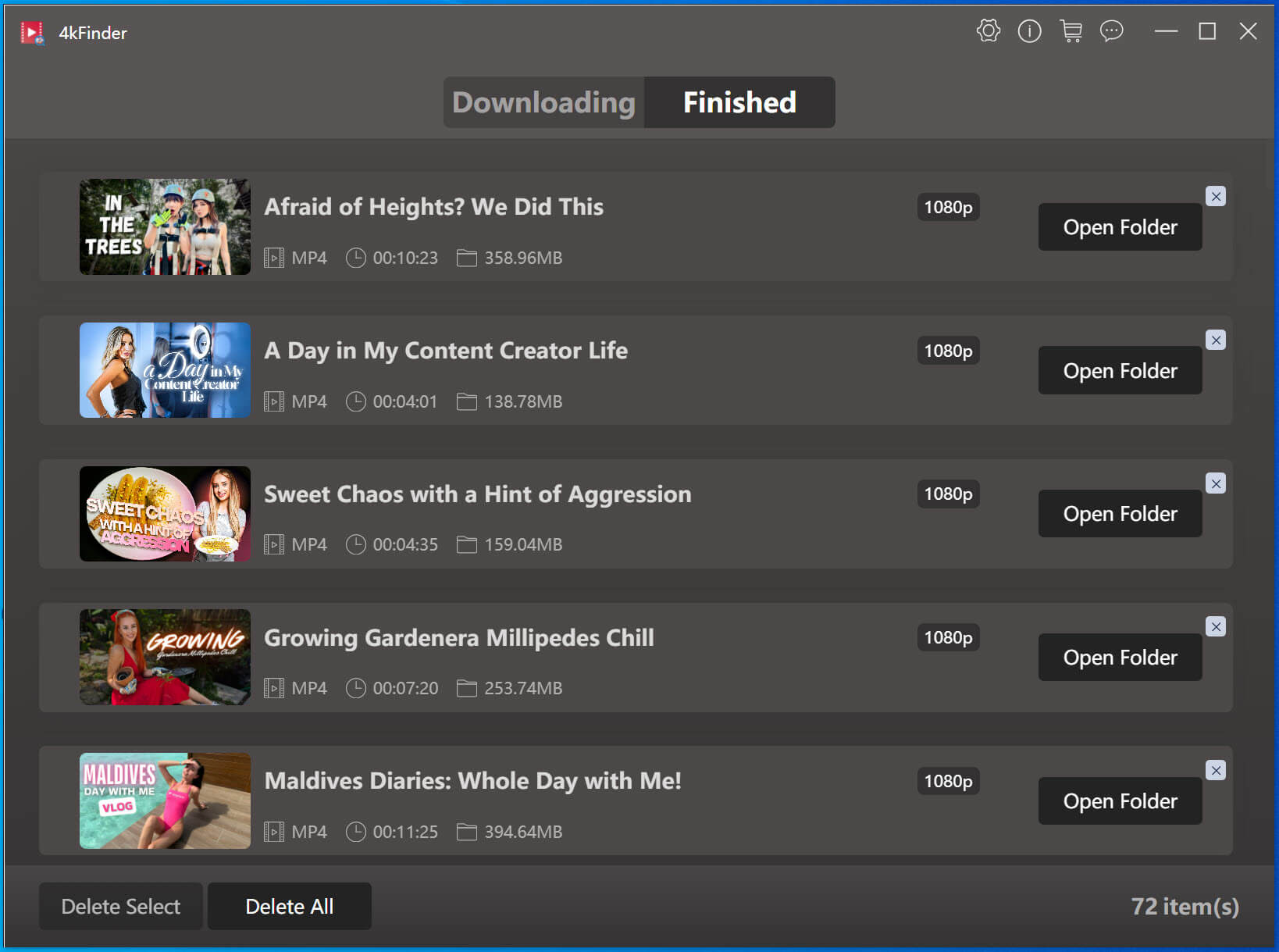Open the settings gear icon

(x=988, y=31)
